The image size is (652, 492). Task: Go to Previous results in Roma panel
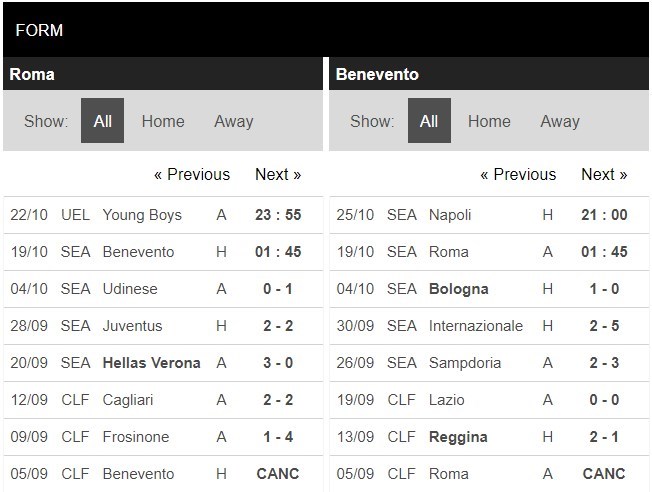[192, 174]
